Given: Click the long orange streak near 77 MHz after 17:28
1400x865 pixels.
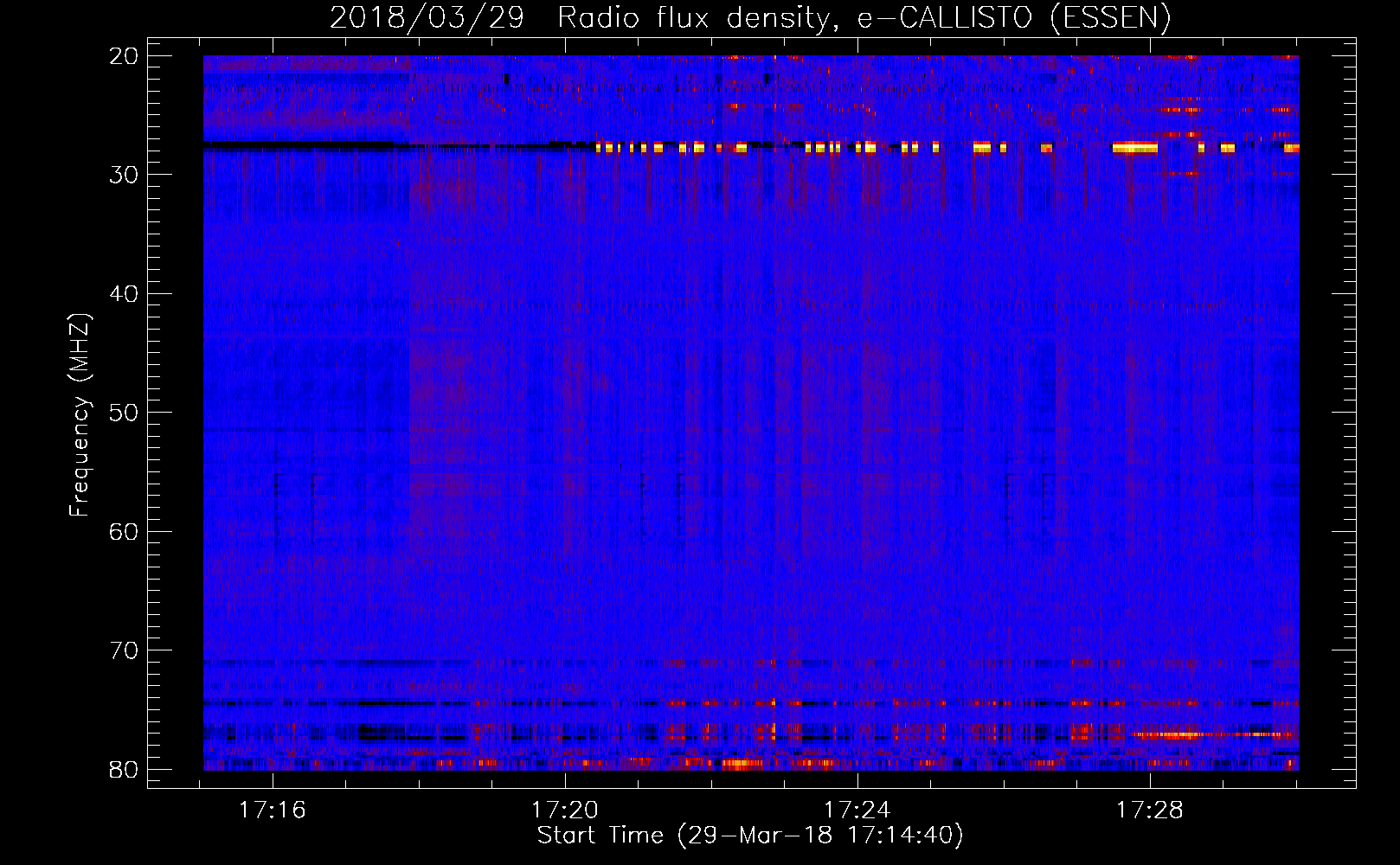Looking at the screenshot, I should 1211,735.
